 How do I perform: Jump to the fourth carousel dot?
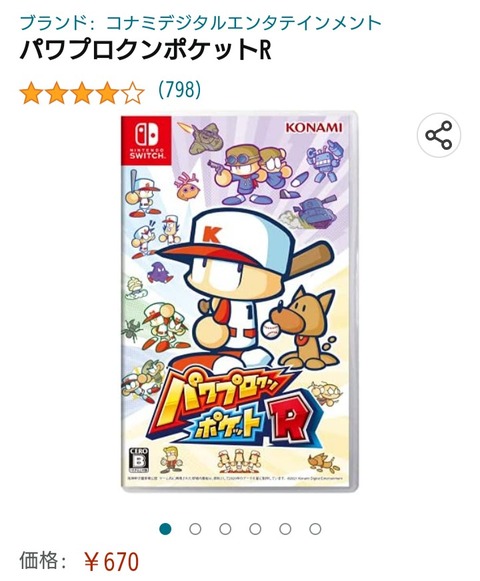click(x=255, y=529)
